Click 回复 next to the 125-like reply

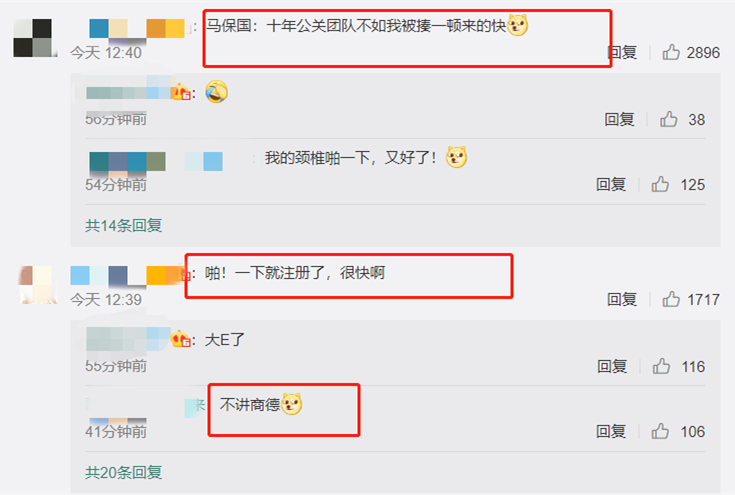pos(611,184)
